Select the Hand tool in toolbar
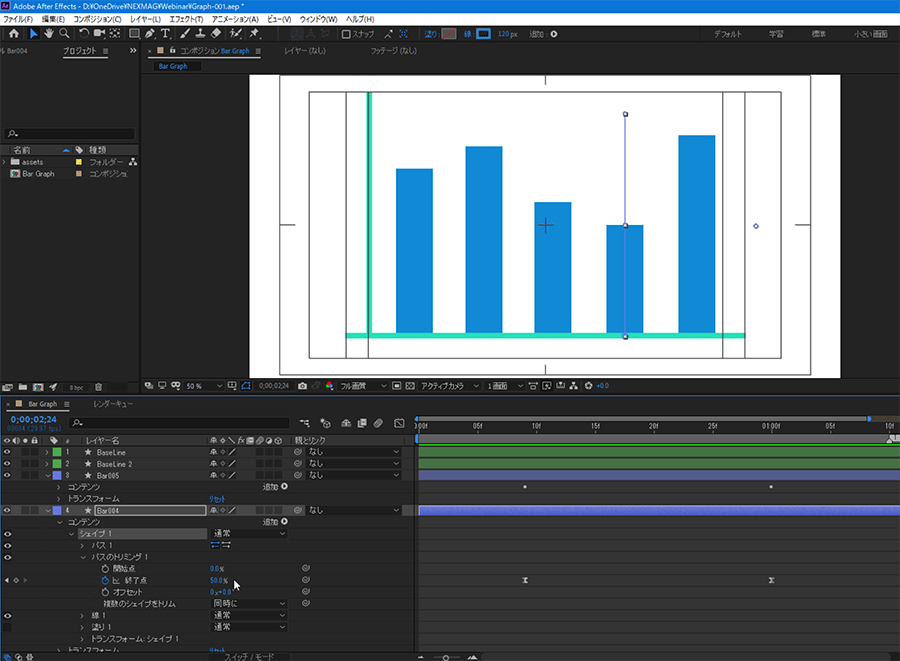 49,33
